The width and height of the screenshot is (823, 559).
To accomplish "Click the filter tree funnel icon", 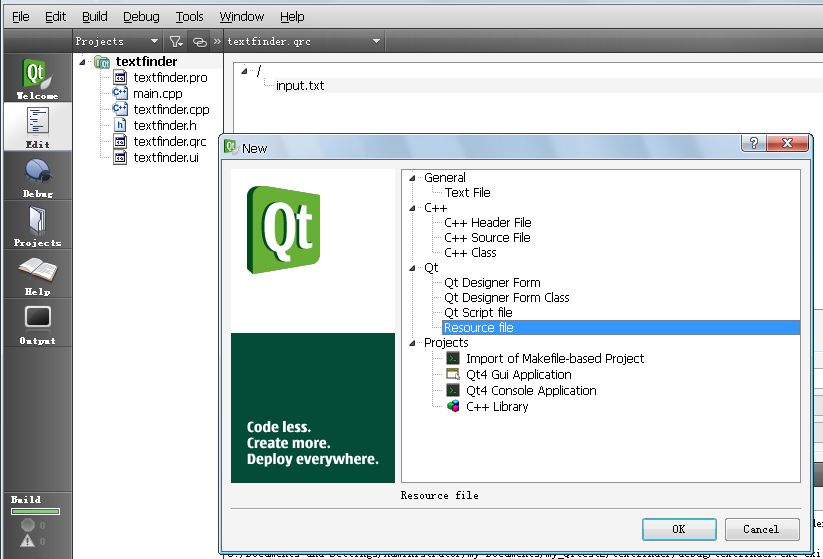I will (175, 41).
